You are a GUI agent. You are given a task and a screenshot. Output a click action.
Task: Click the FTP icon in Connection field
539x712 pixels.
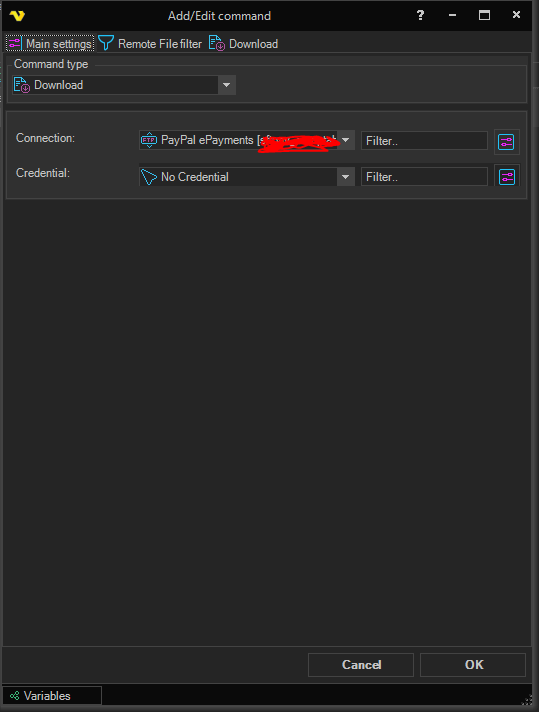149,140
